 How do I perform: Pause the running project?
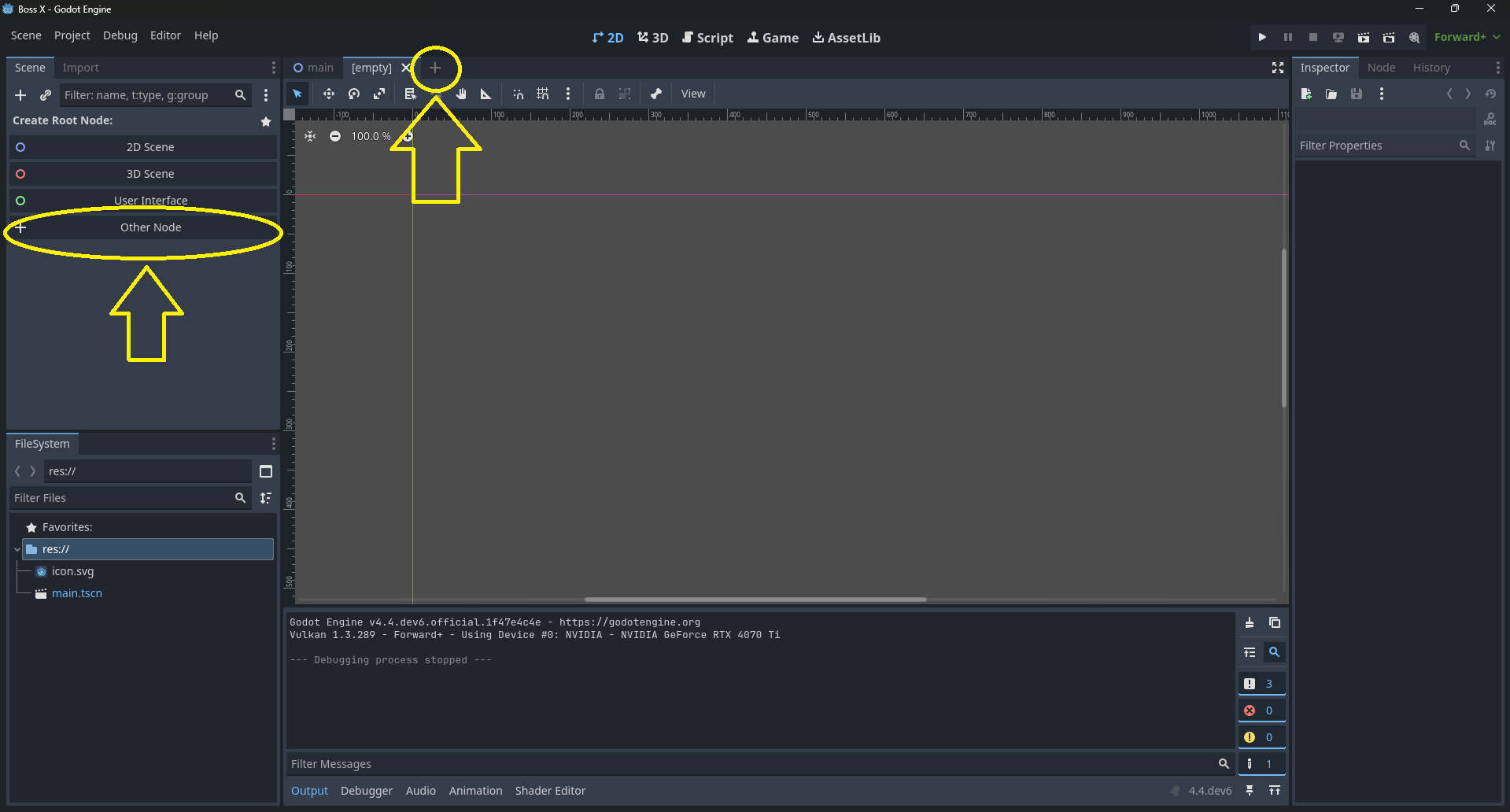click(x=1288, y=37)
